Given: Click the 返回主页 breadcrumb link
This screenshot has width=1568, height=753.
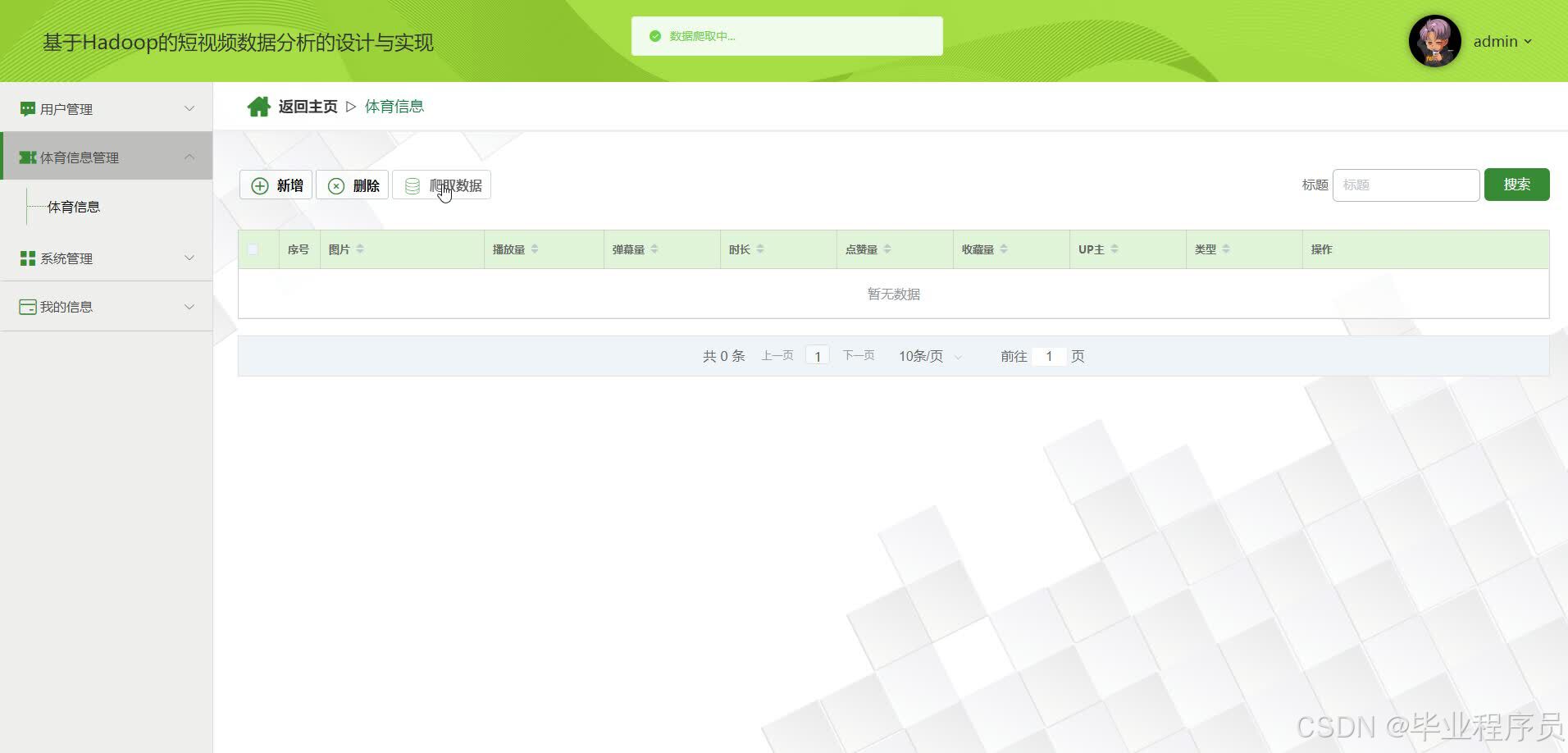Looking at the screenshot, I should pyautogui.click(x=308, y=107).
